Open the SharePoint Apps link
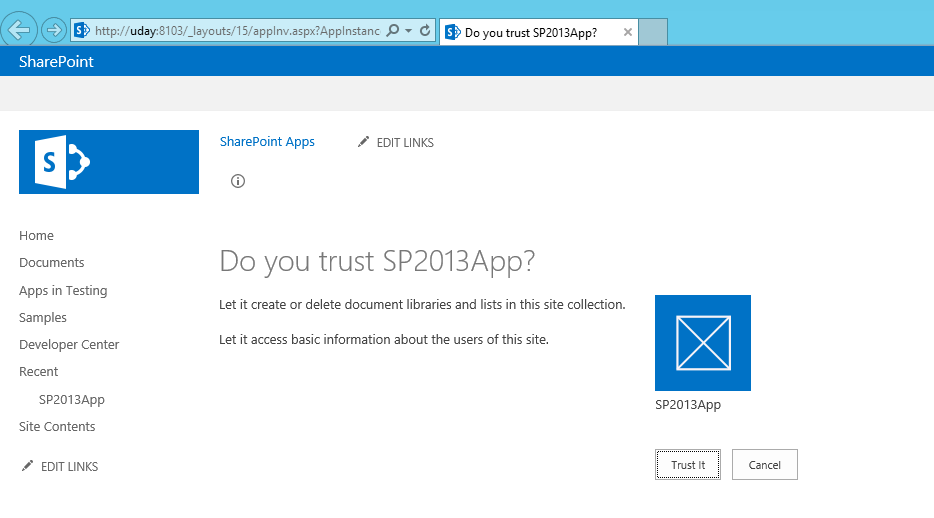934x518 pixels. pos(267,142)
